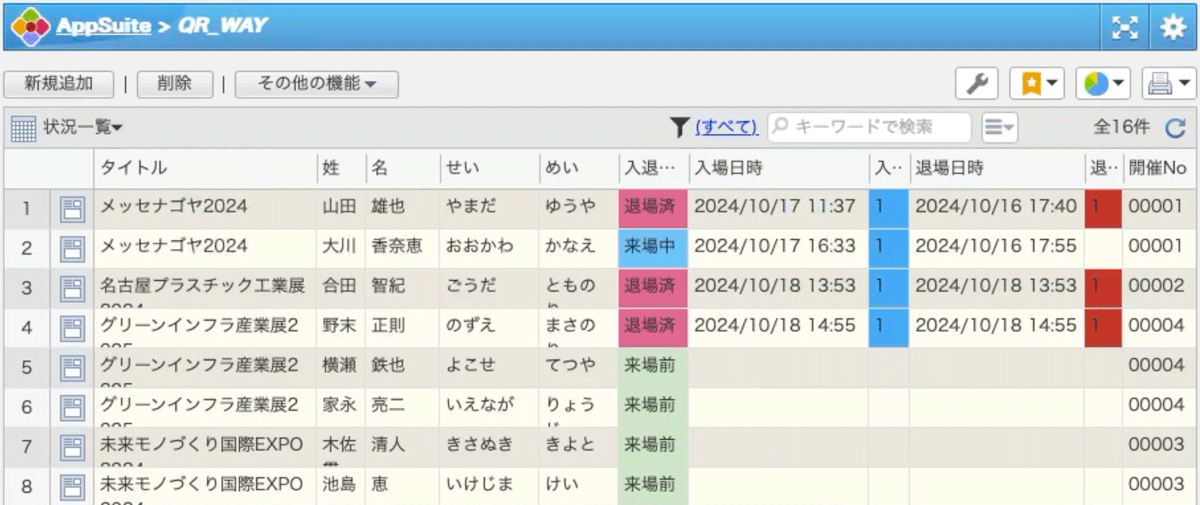Click the filter funnel icon

[680, 127]
